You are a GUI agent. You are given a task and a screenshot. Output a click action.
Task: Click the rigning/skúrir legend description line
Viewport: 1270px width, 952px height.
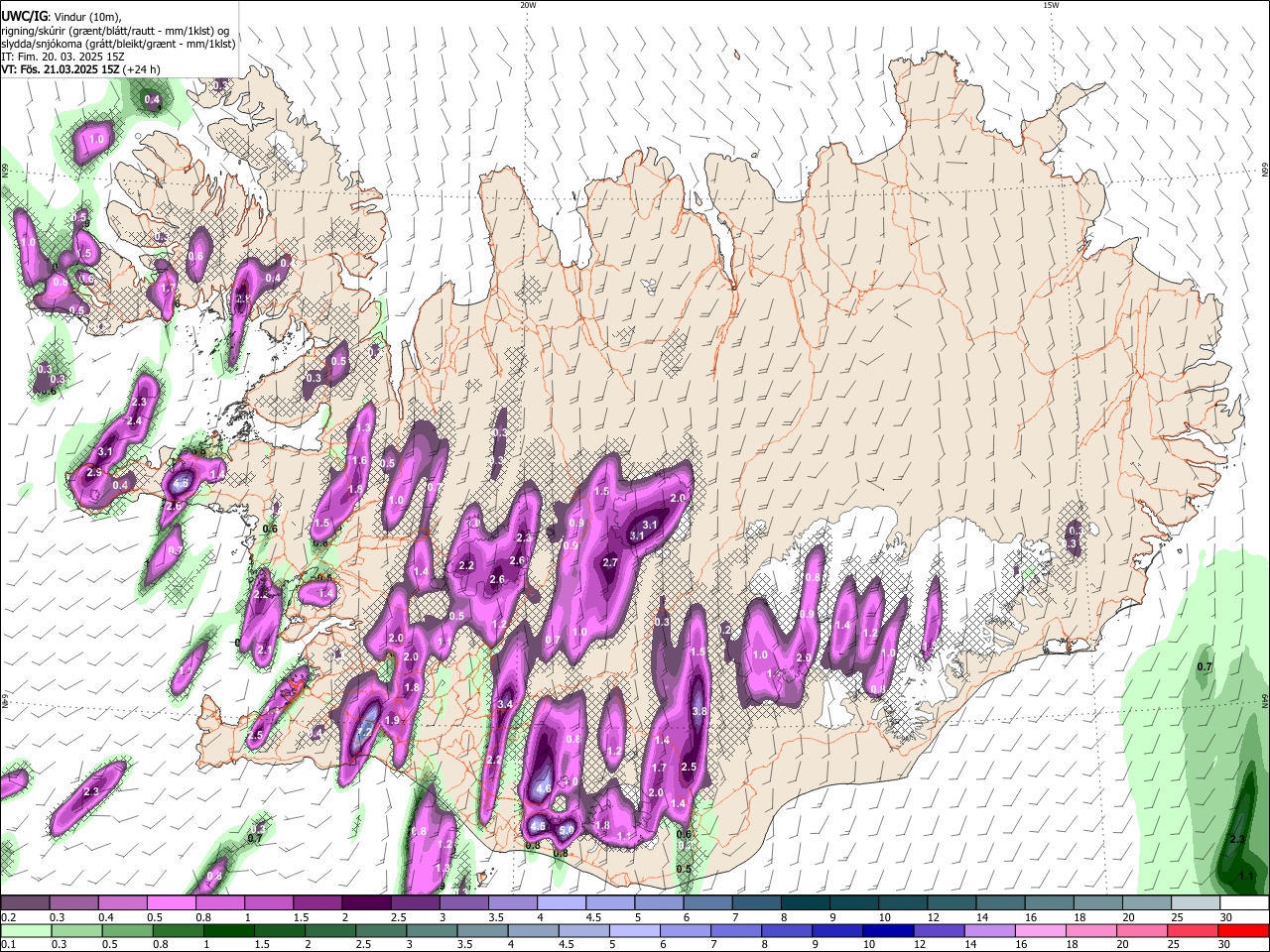[115, 31]
